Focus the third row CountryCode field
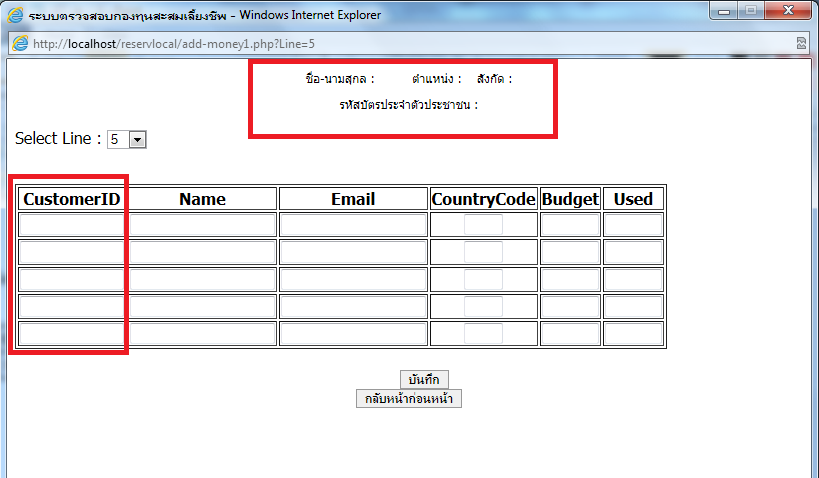 pyautogui.click(x=484, y=279)
